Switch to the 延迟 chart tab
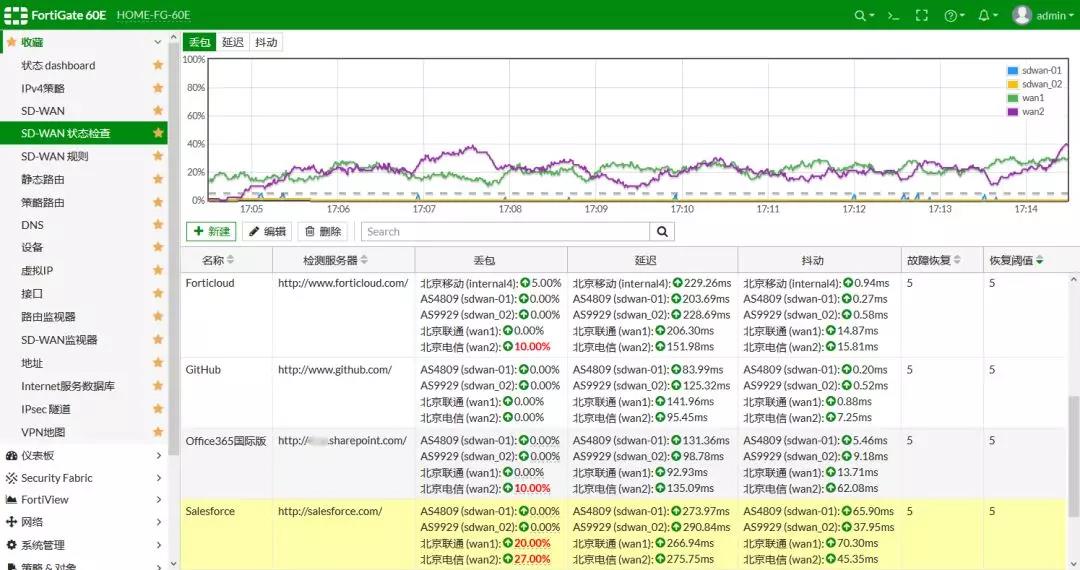 233,42
